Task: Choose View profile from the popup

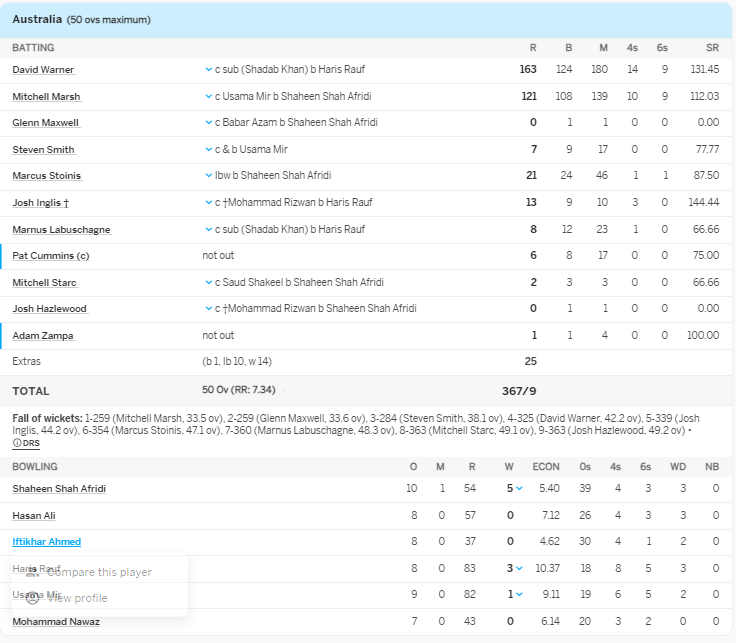Action: click(77, 598)
